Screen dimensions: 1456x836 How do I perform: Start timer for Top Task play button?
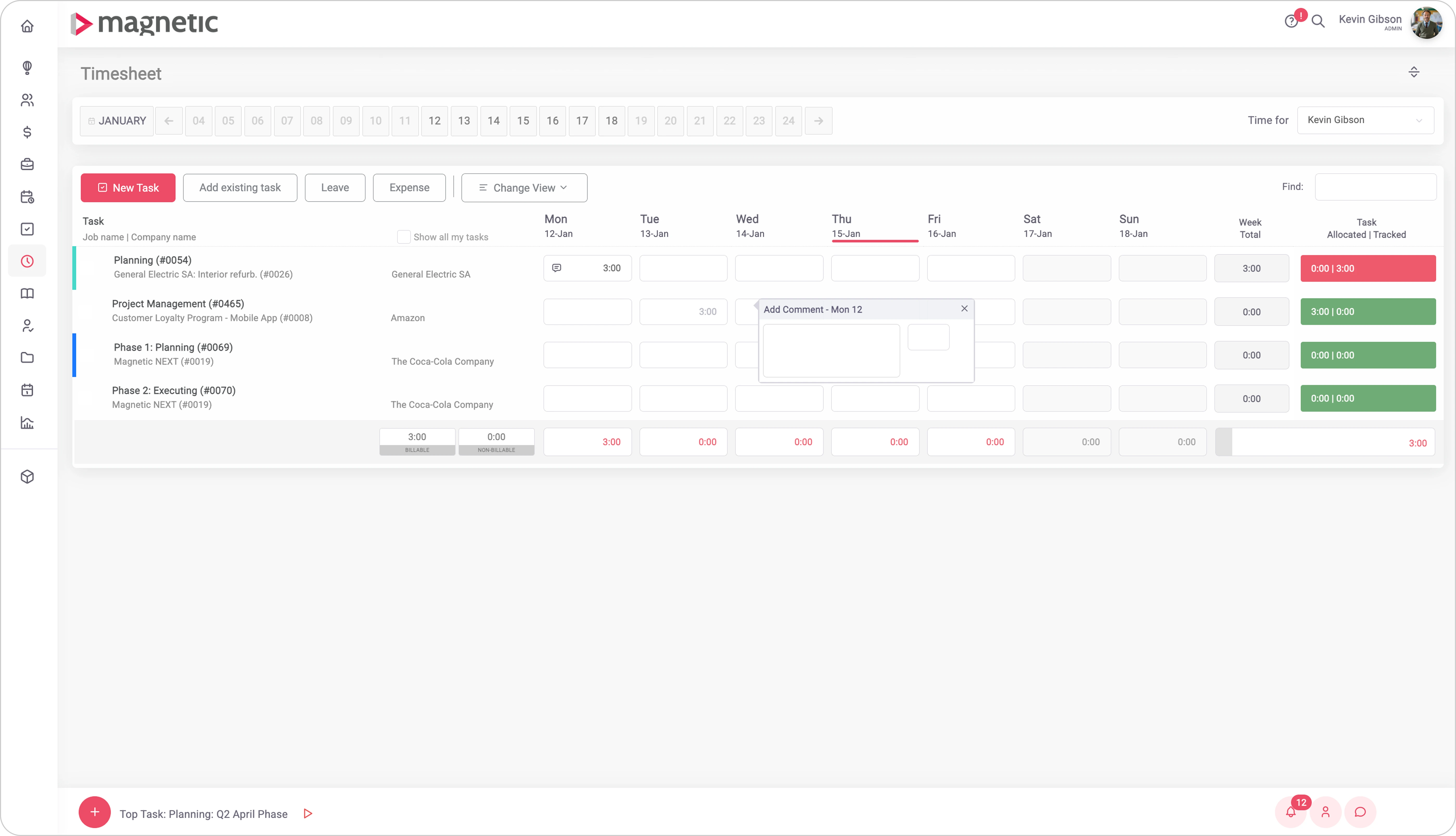308,814
